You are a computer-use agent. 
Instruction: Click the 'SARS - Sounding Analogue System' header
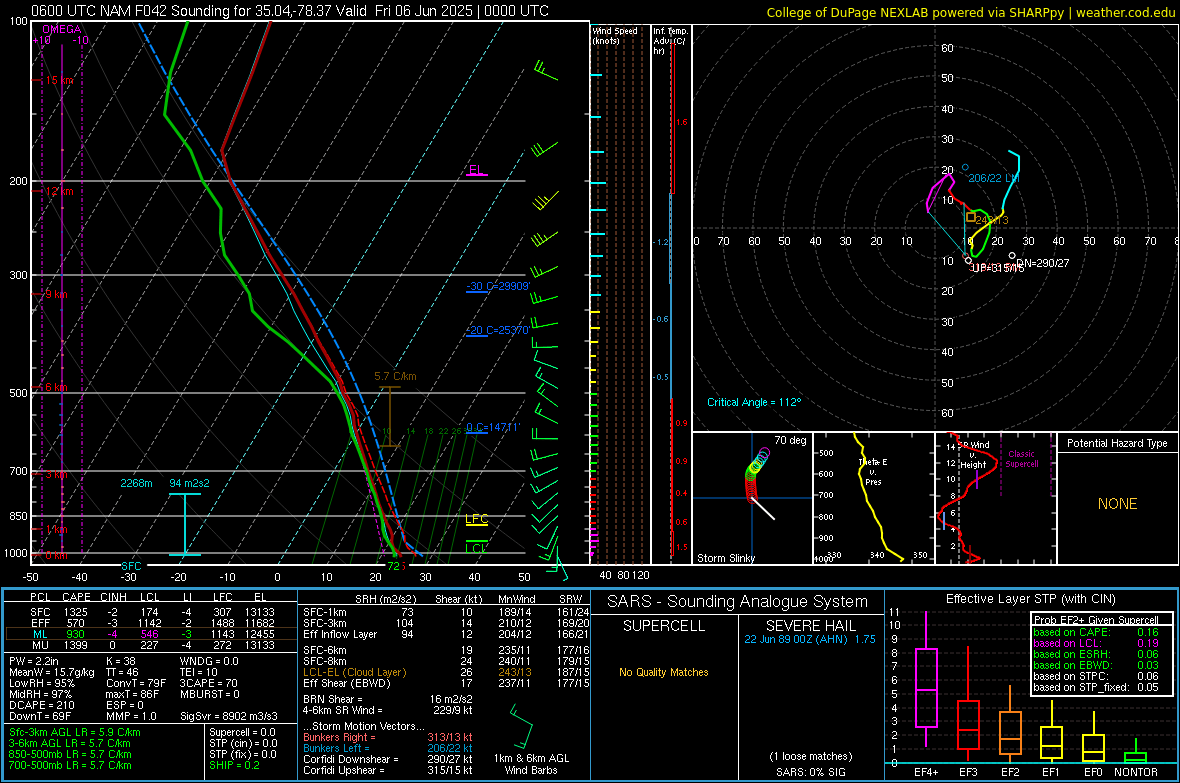[x=738, y=602]
